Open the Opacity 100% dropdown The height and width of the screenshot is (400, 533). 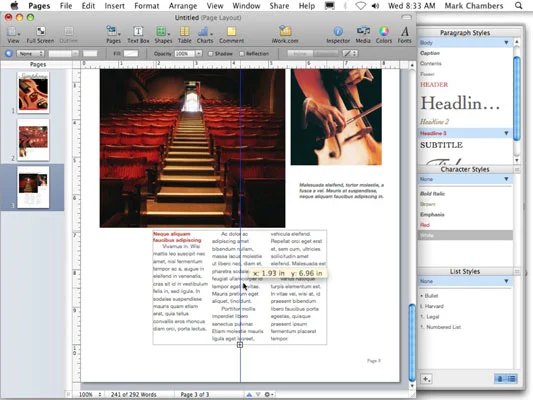coord(199,54)
